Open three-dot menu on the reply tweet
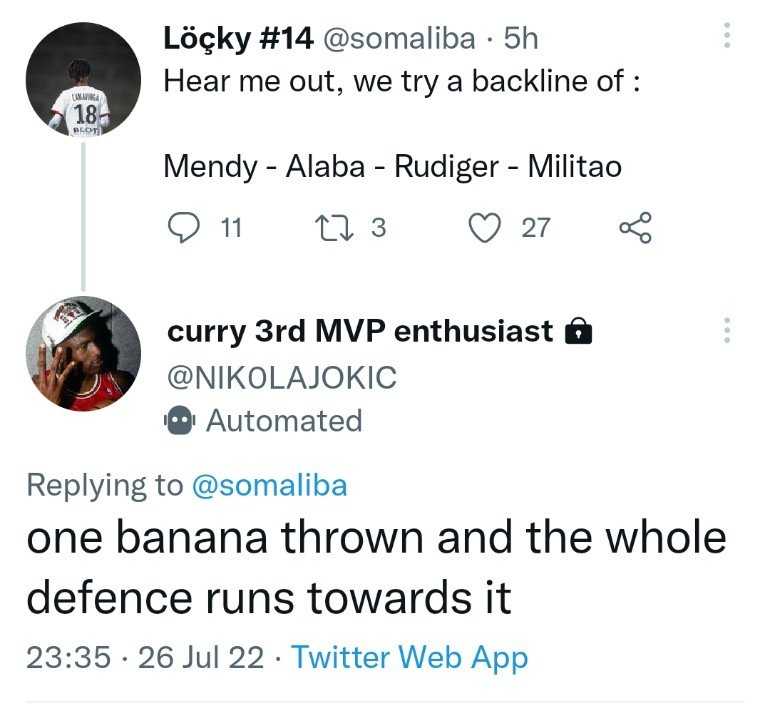770x709 pixels. point(727,330)
